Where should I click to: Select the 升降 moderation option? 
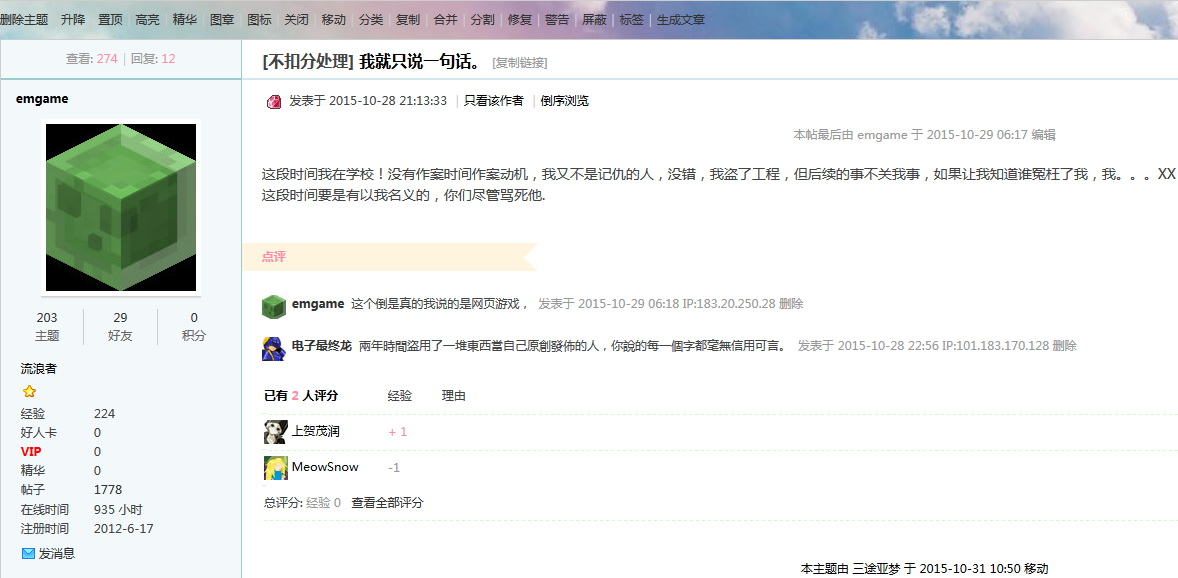coord(73,20)
